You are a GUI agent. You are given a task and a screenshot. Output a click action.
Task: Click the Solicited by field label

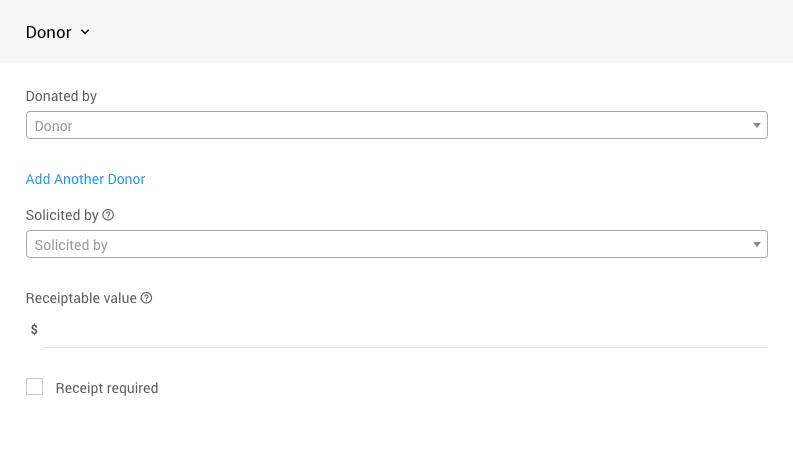coord(62,215)
